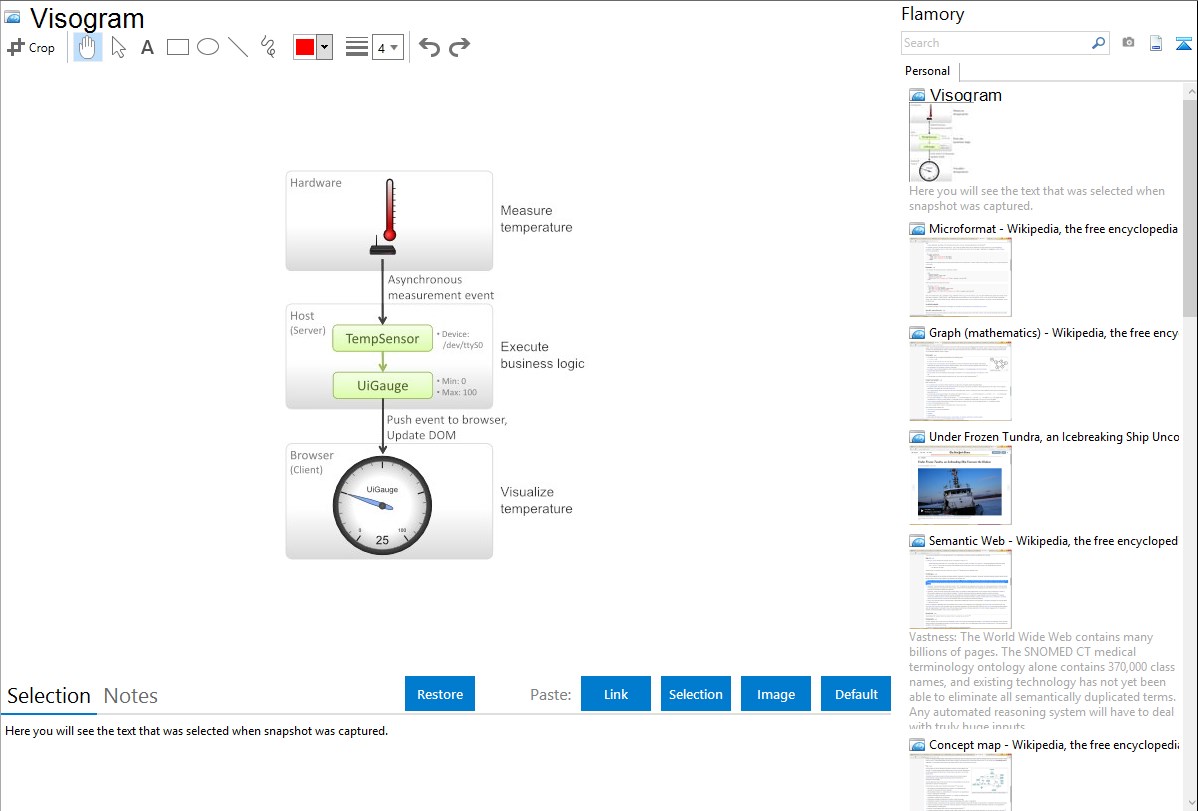
Task: Click the 'Measure temperature' label
Action: pyautogui.click(x=536, y=219)
